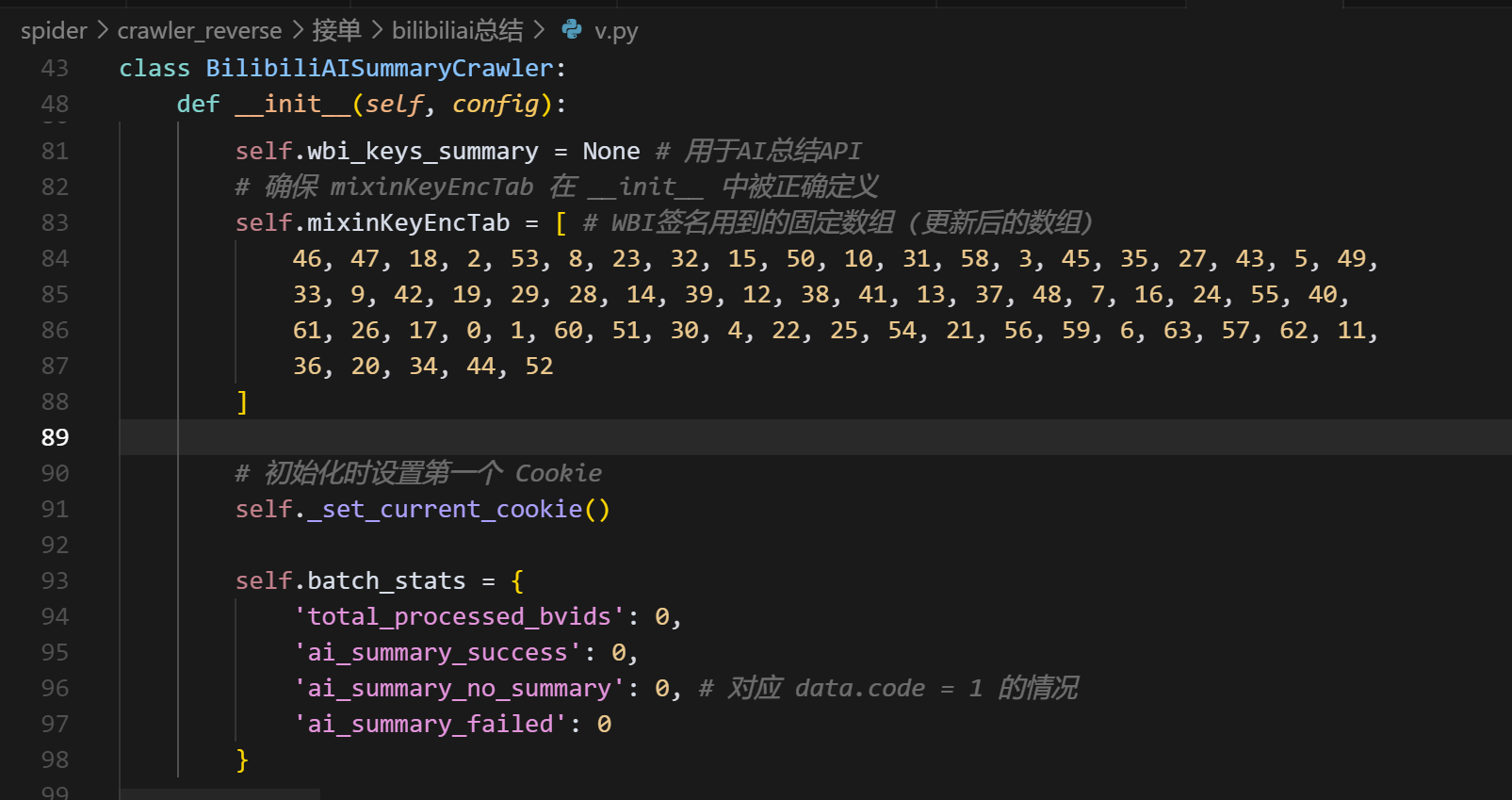Image resolution: width=1512 pixels, height=800 pixels.
Task: Click key 'ai_summary_failed'
Action: [430, 724]
